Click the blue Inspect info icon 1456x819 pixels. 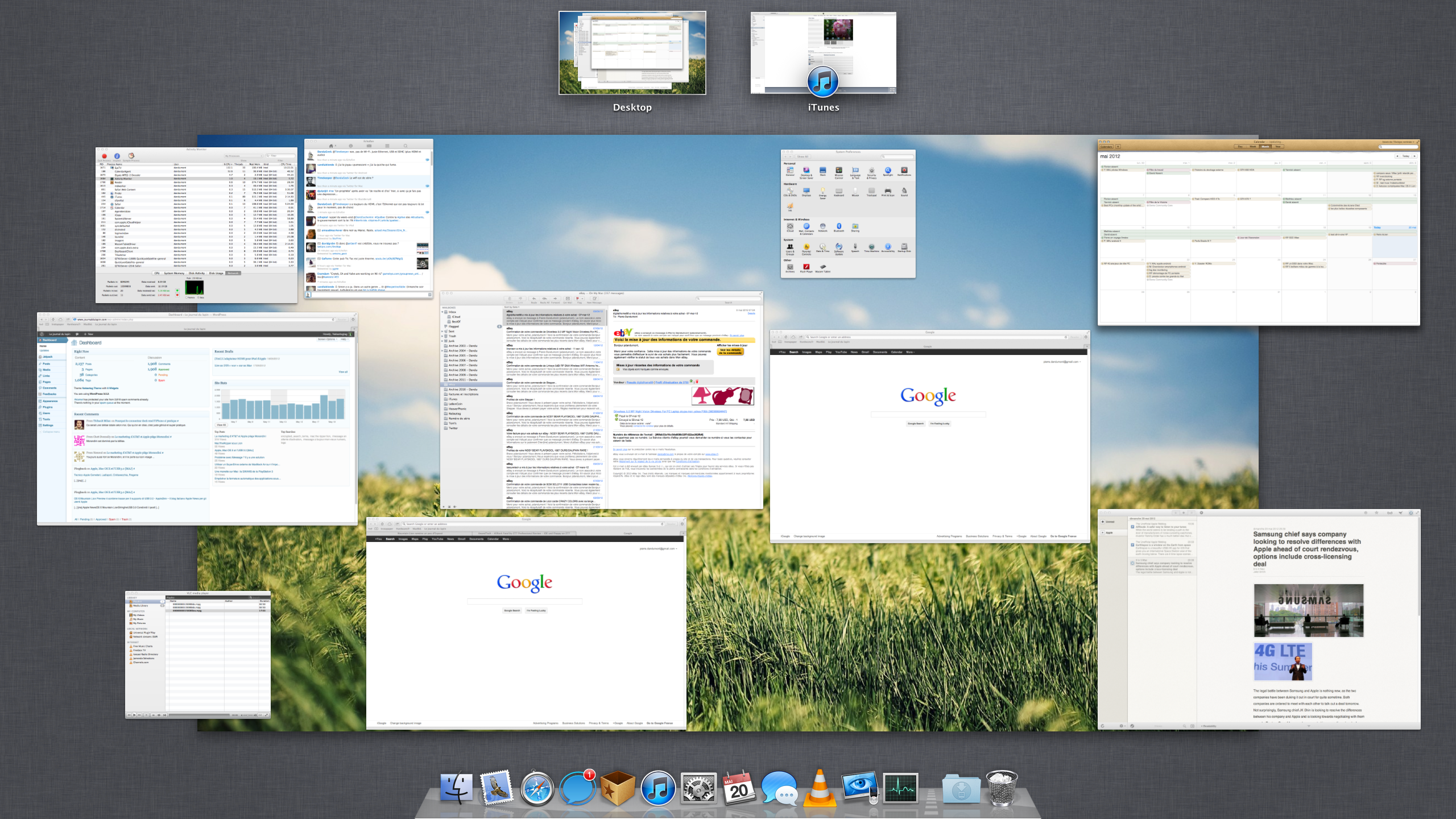[x=117, y=156]
